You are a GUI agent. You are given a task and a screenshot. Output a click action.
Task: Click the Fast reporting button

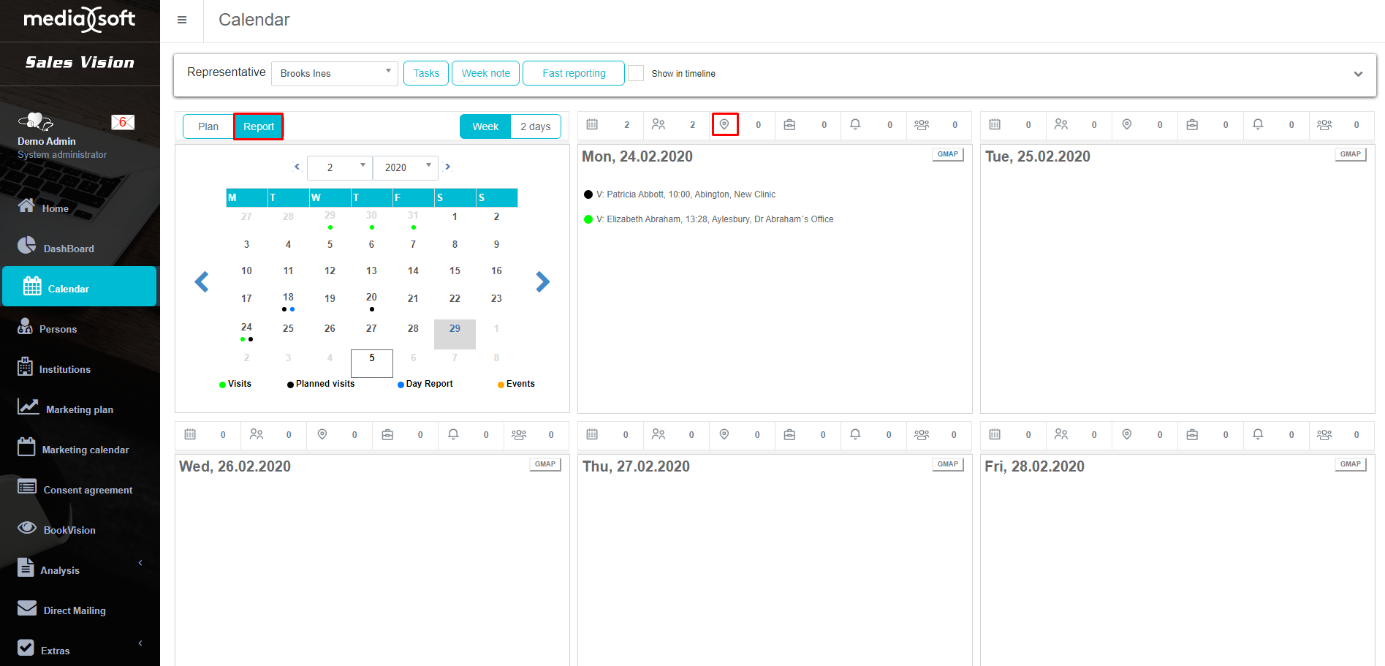pos(573,73)
